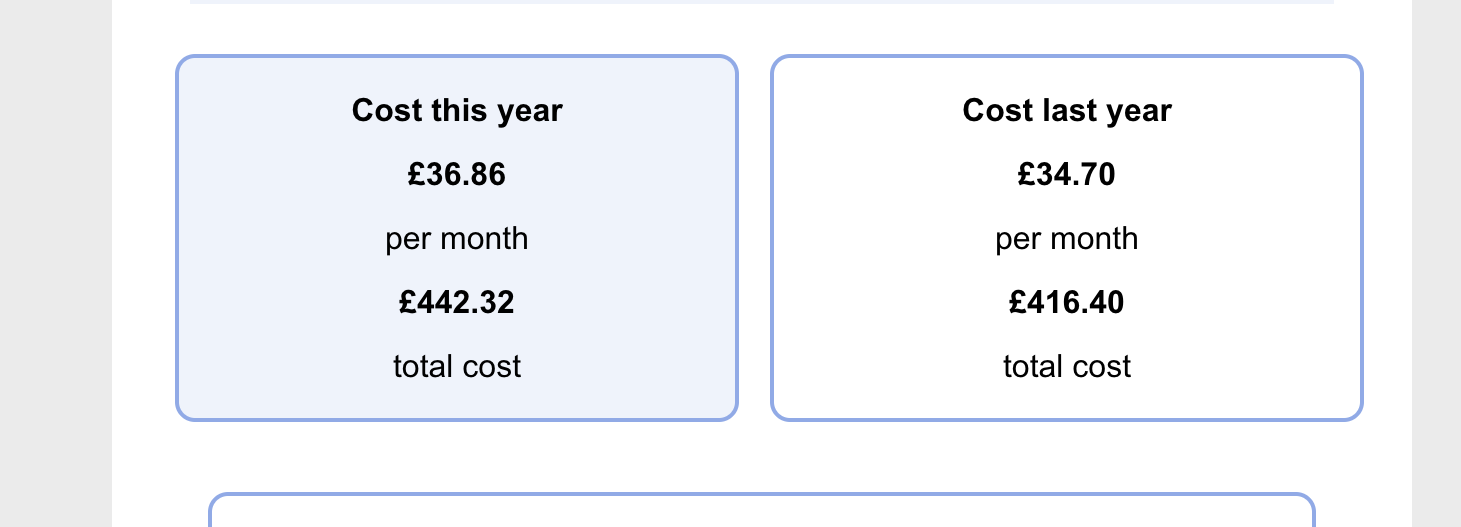Screen dimensions: 1461x527
Task: Click the white gap between the two cost cards
Action: click(x=754, y=240)
